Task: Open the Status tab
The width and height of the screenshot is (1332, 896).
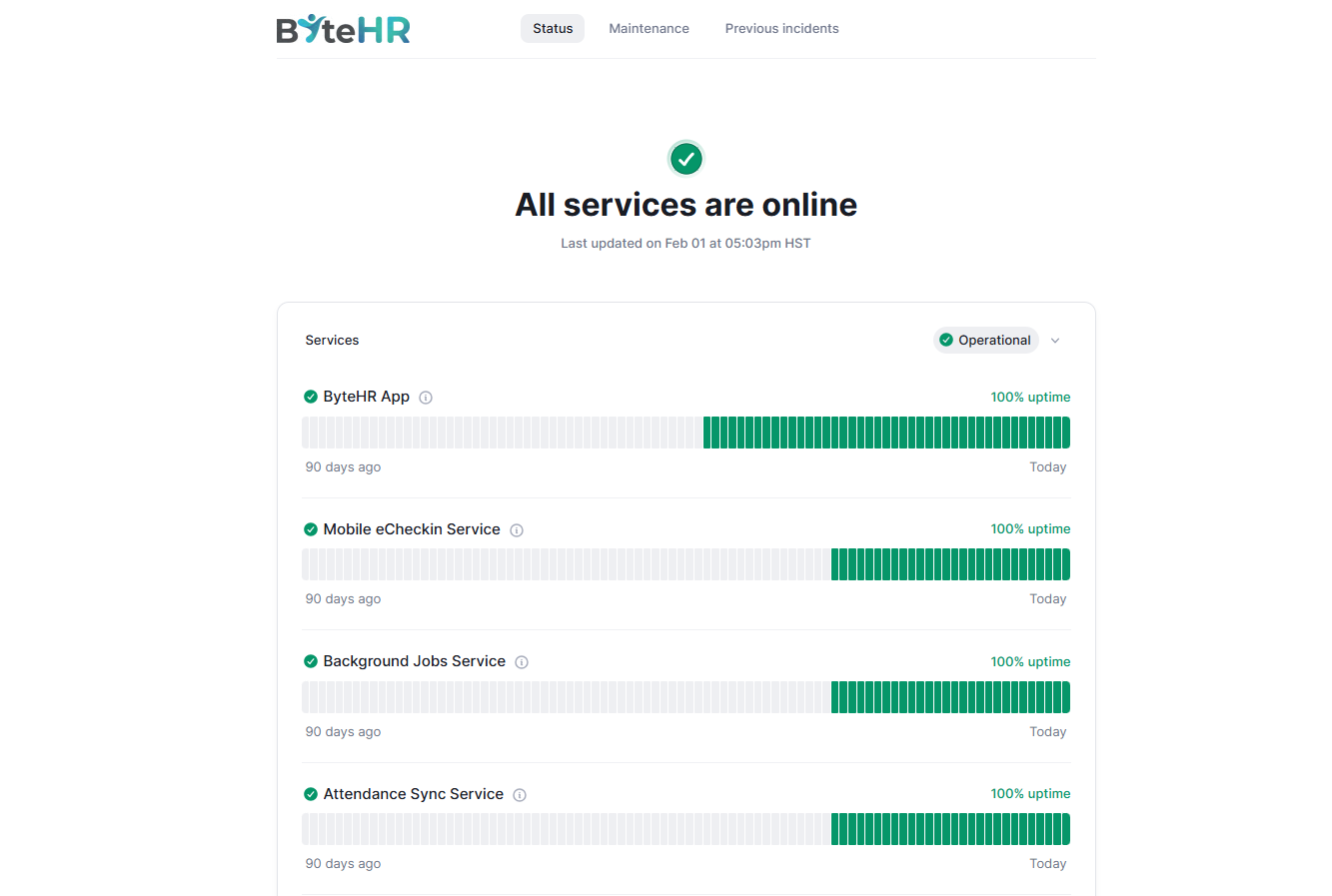Action: 553,28
